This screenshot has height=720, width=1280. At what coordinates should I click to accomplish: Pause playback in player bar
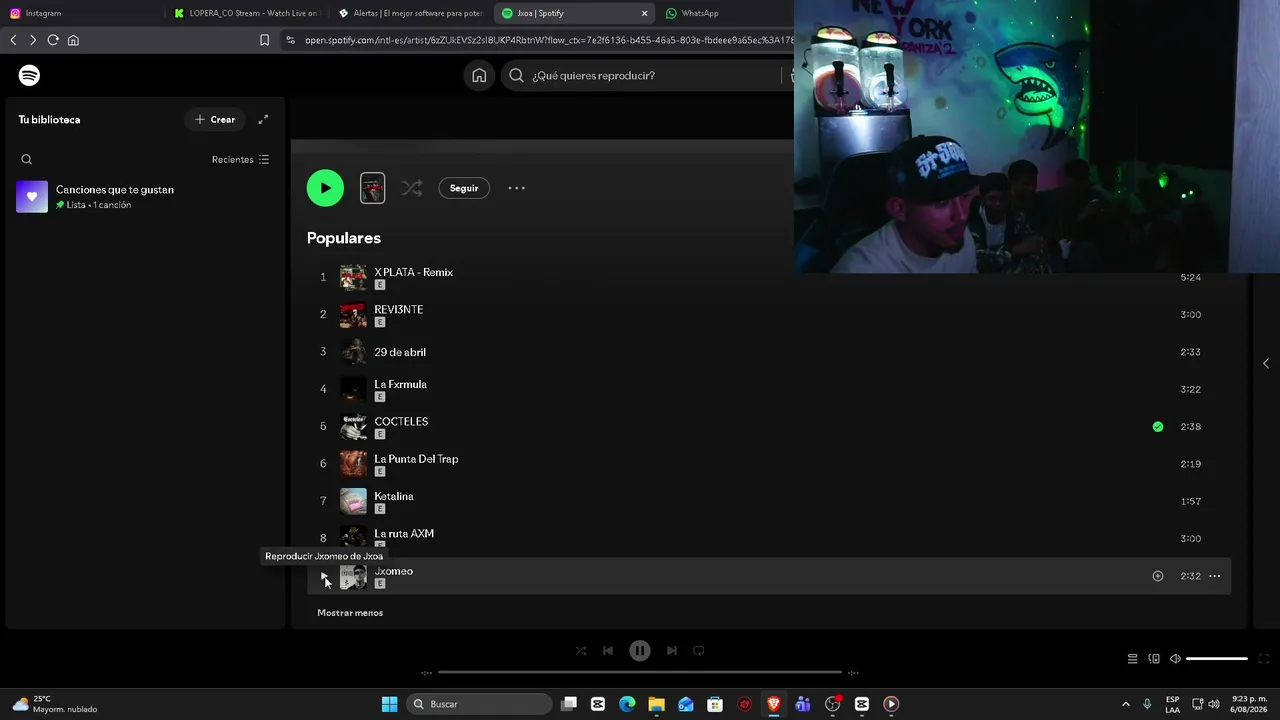[640, 651]
